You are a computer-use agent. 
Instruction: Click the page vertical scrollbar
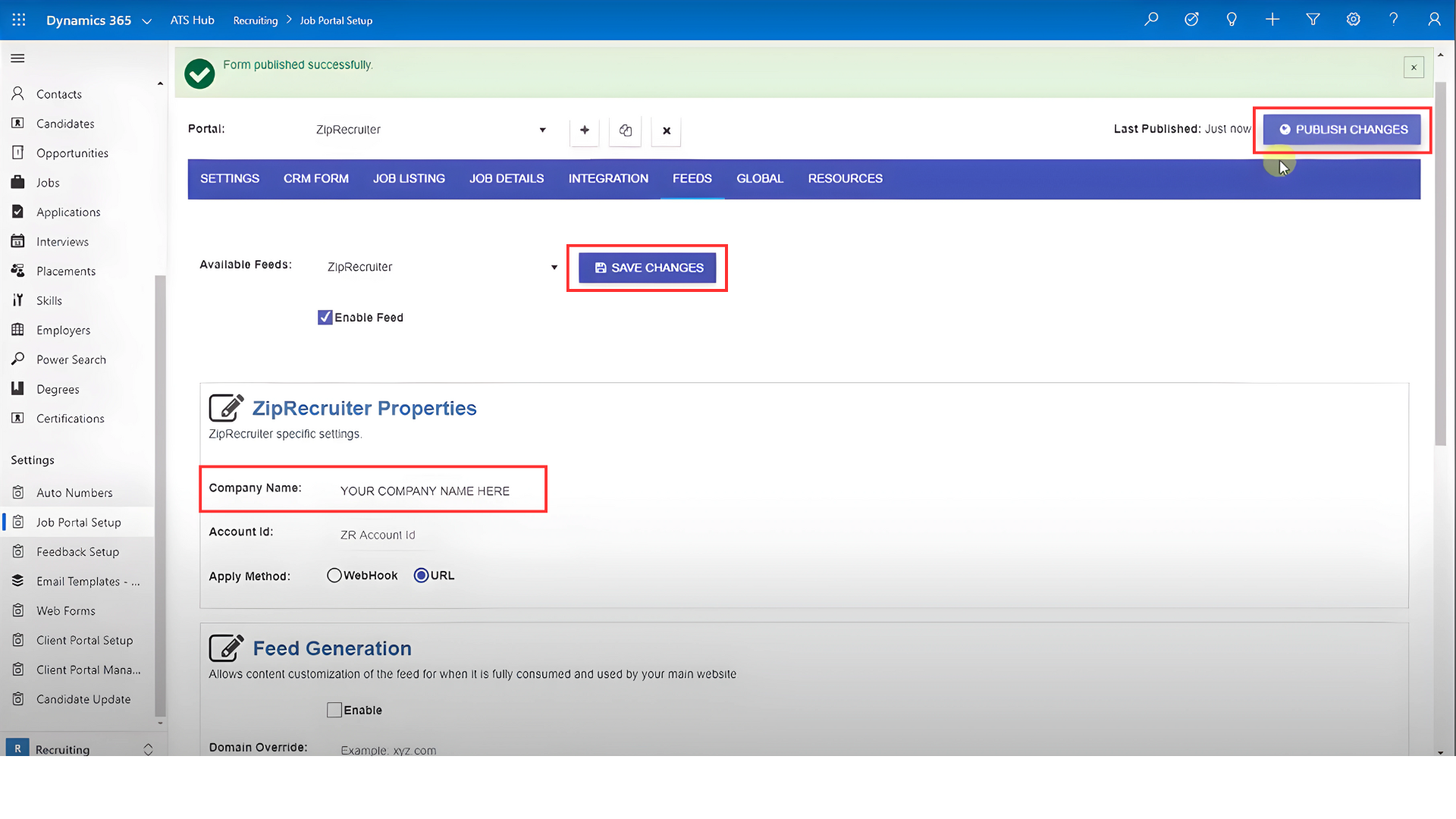pyautogui.click(x=1441, y=264)
